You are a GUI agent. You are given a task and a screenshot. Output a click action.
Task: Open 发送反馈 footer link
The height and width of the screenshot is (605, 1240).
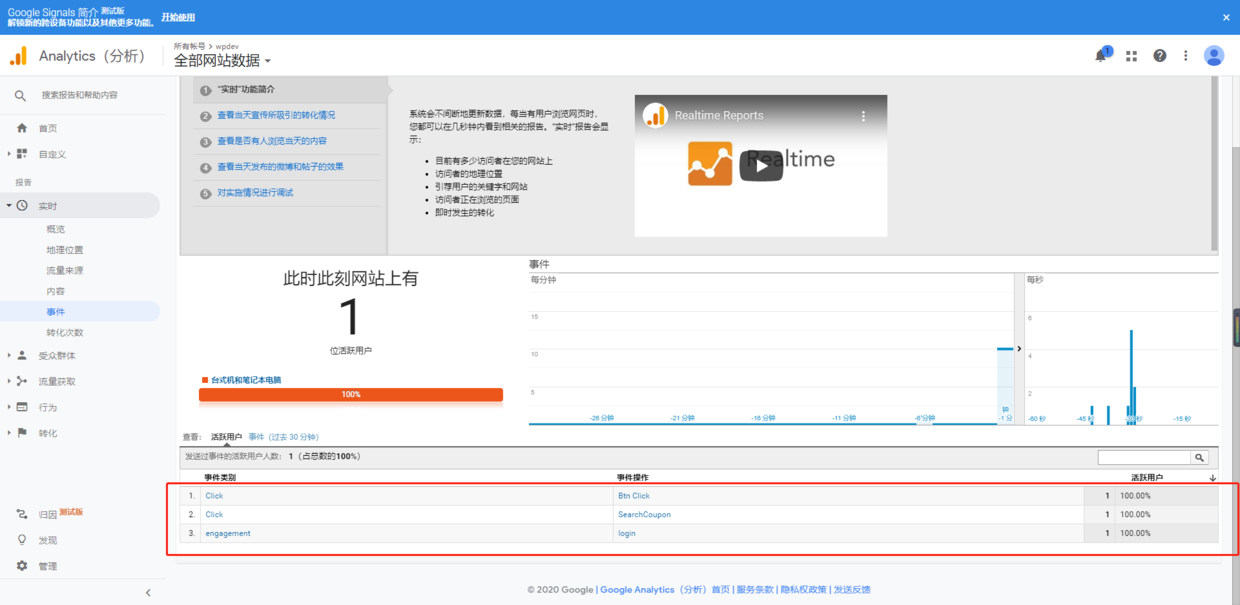point(852,590)
